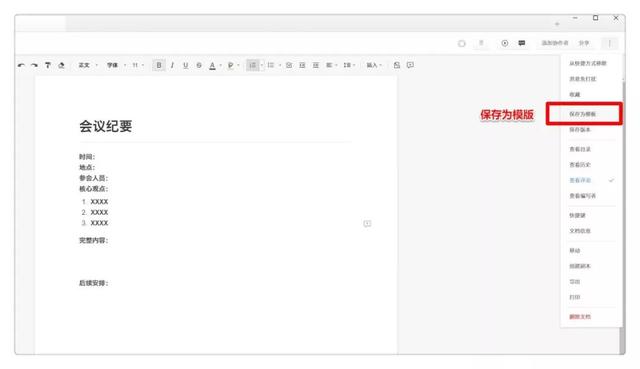This screenshot has height=369, width=640.
Task: Insert a bulleted list
Action: tap(271, 65)
